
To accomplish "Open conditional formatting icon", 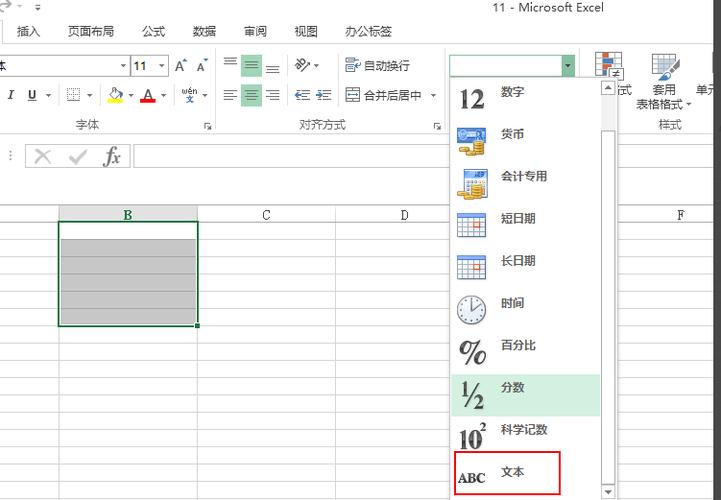I will [x=608, y=64].
